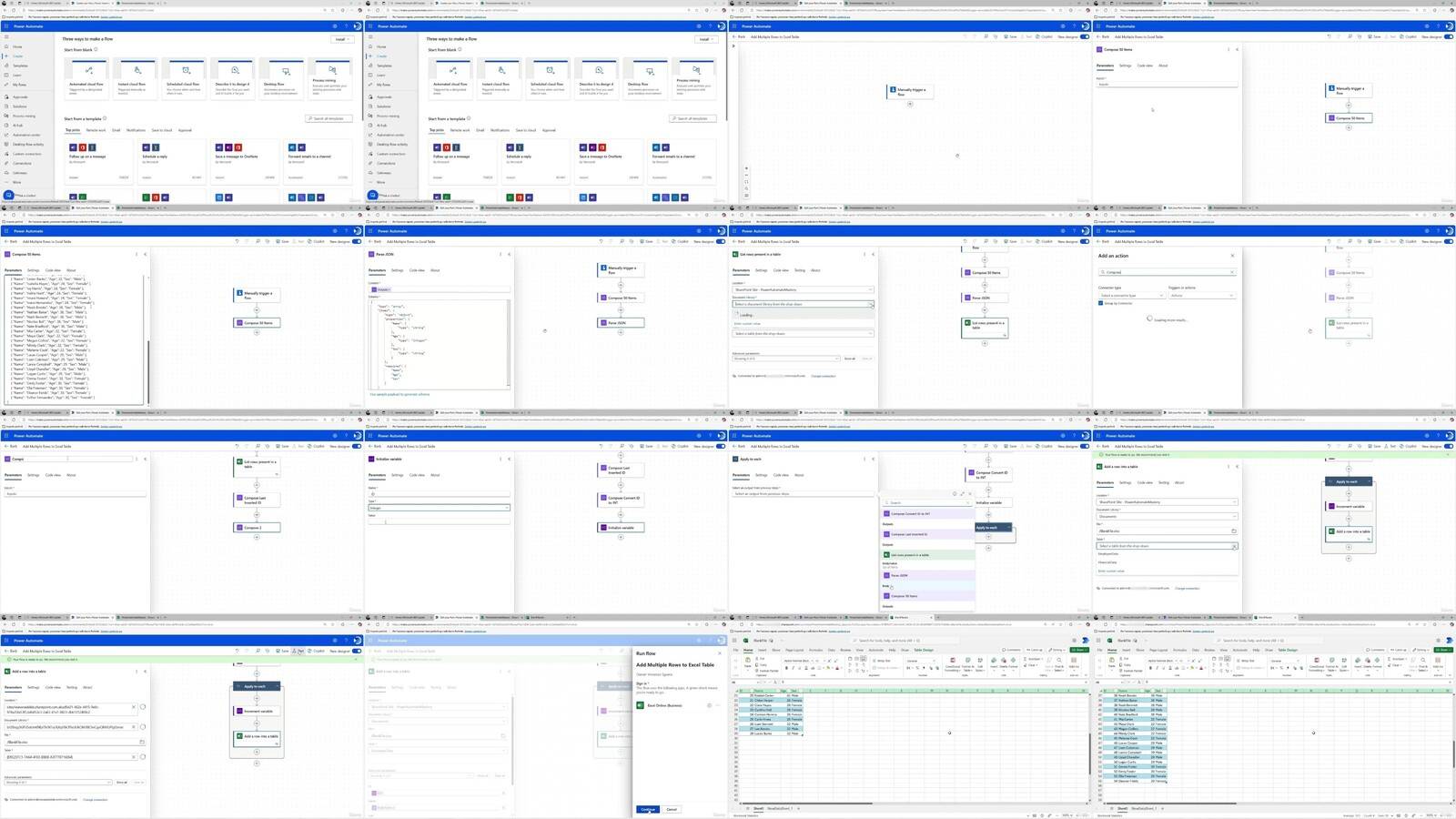Clear the 'Compose' search in Add an action
This screenshot has width=1456, height=819.
point(1232,272)
